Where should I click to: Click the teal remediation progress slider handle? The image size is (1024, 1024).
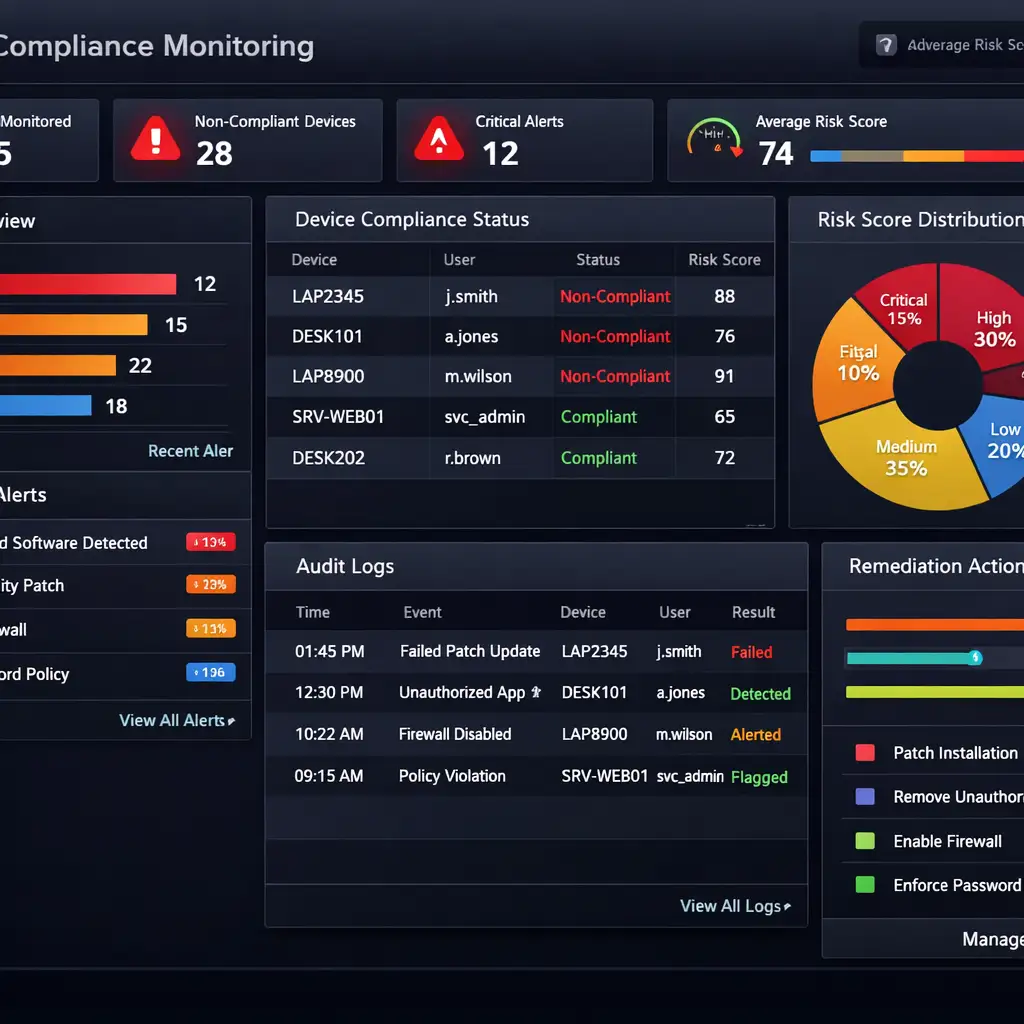[975, 657]
